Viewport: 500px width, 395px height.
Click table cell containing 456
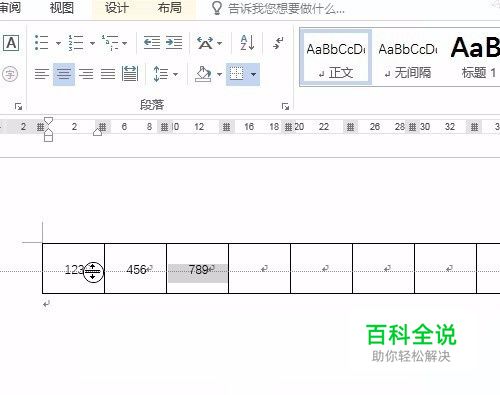coord(135,269)
